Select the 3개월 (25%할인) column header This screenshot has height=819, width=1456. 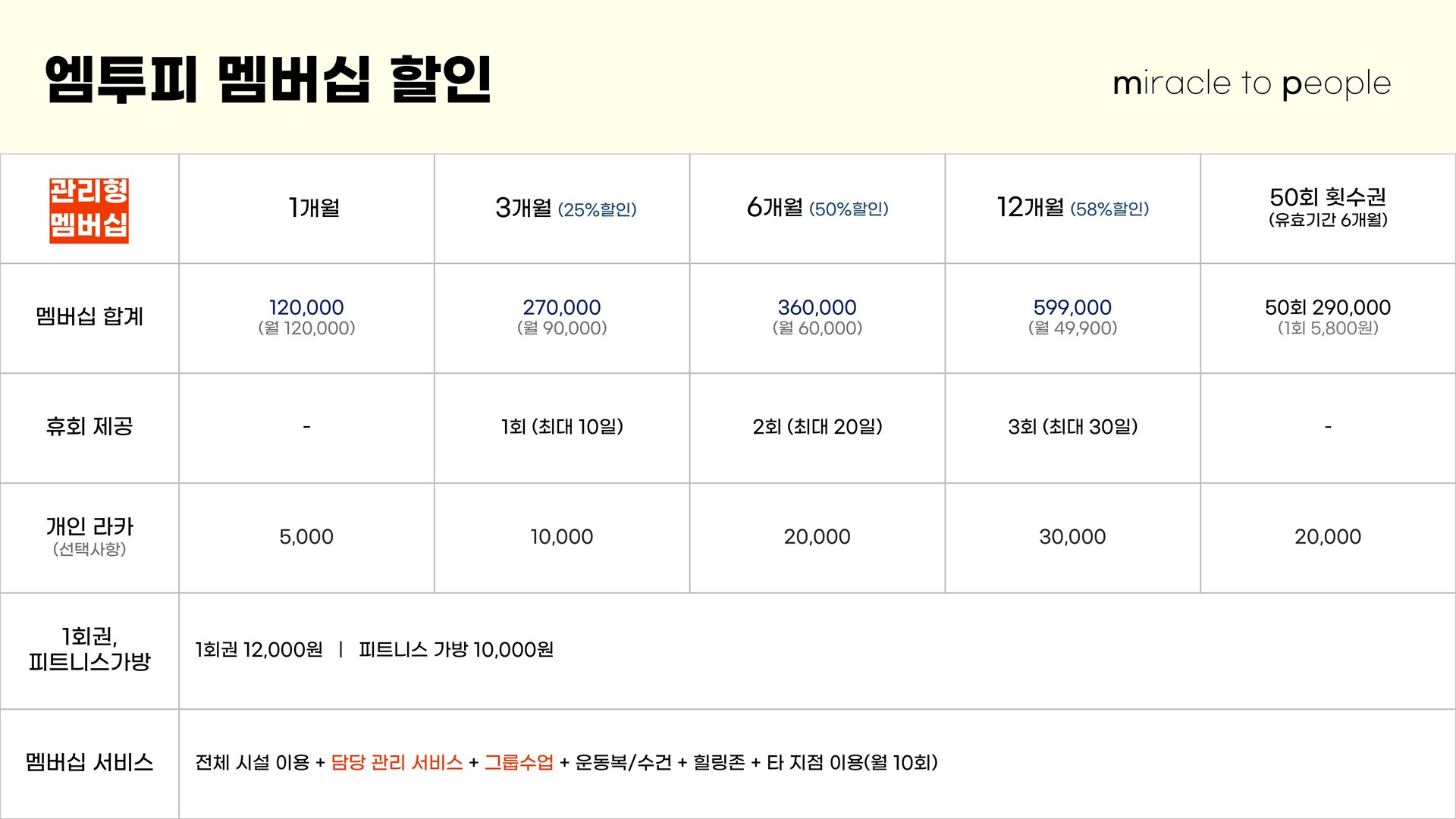(x=565, y=208)
